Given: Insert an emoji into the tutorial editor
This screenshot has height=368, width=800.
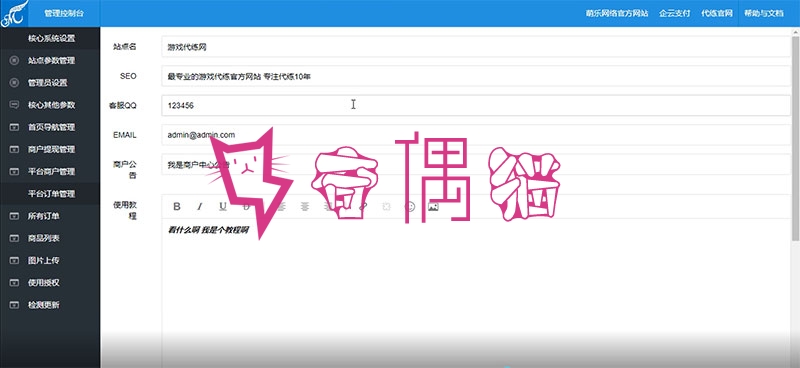Looking at the screenshot, I should pyautogui.click(x=410, y=206).
